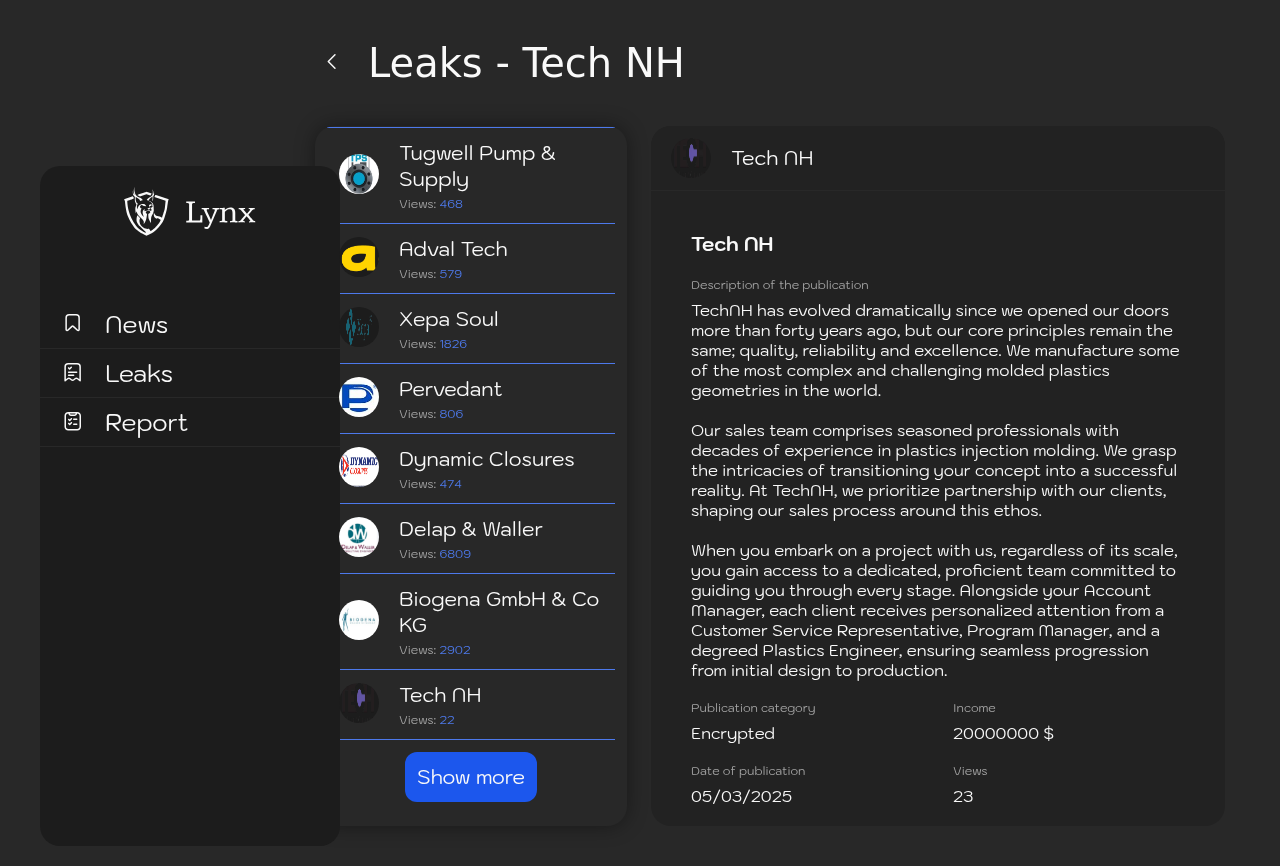Click the back arrow beside Leaks title
This screenshot has width=1280, height=866.
point(332,62)
